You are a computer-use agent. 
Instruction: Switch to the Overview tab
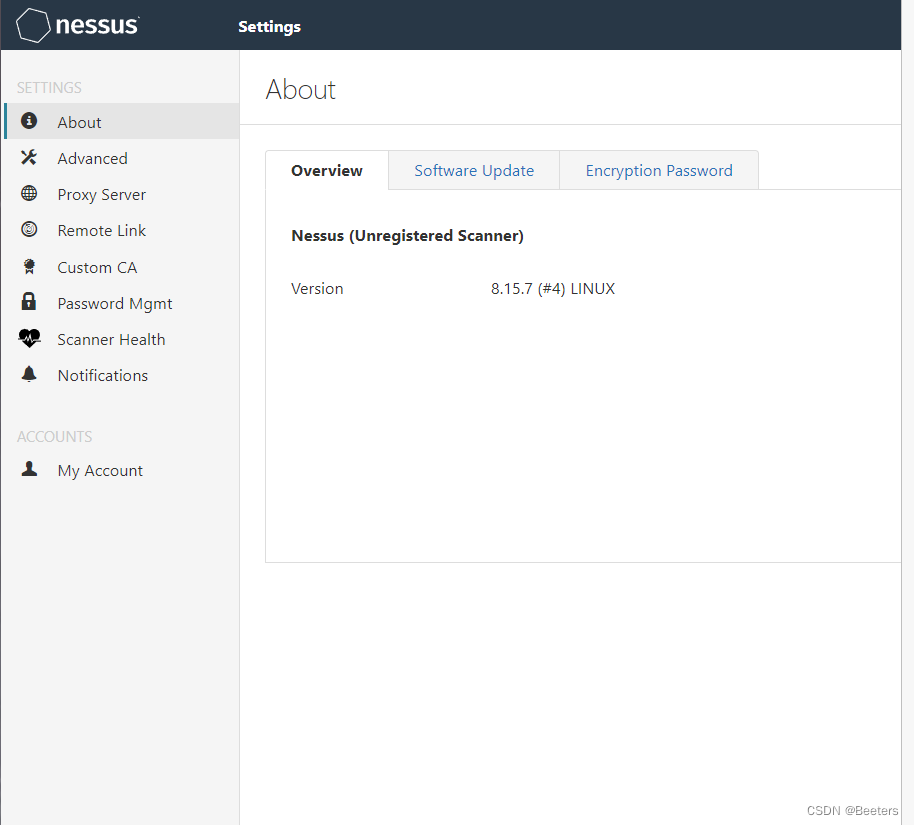pyautogui.click(x=327, y=170)
